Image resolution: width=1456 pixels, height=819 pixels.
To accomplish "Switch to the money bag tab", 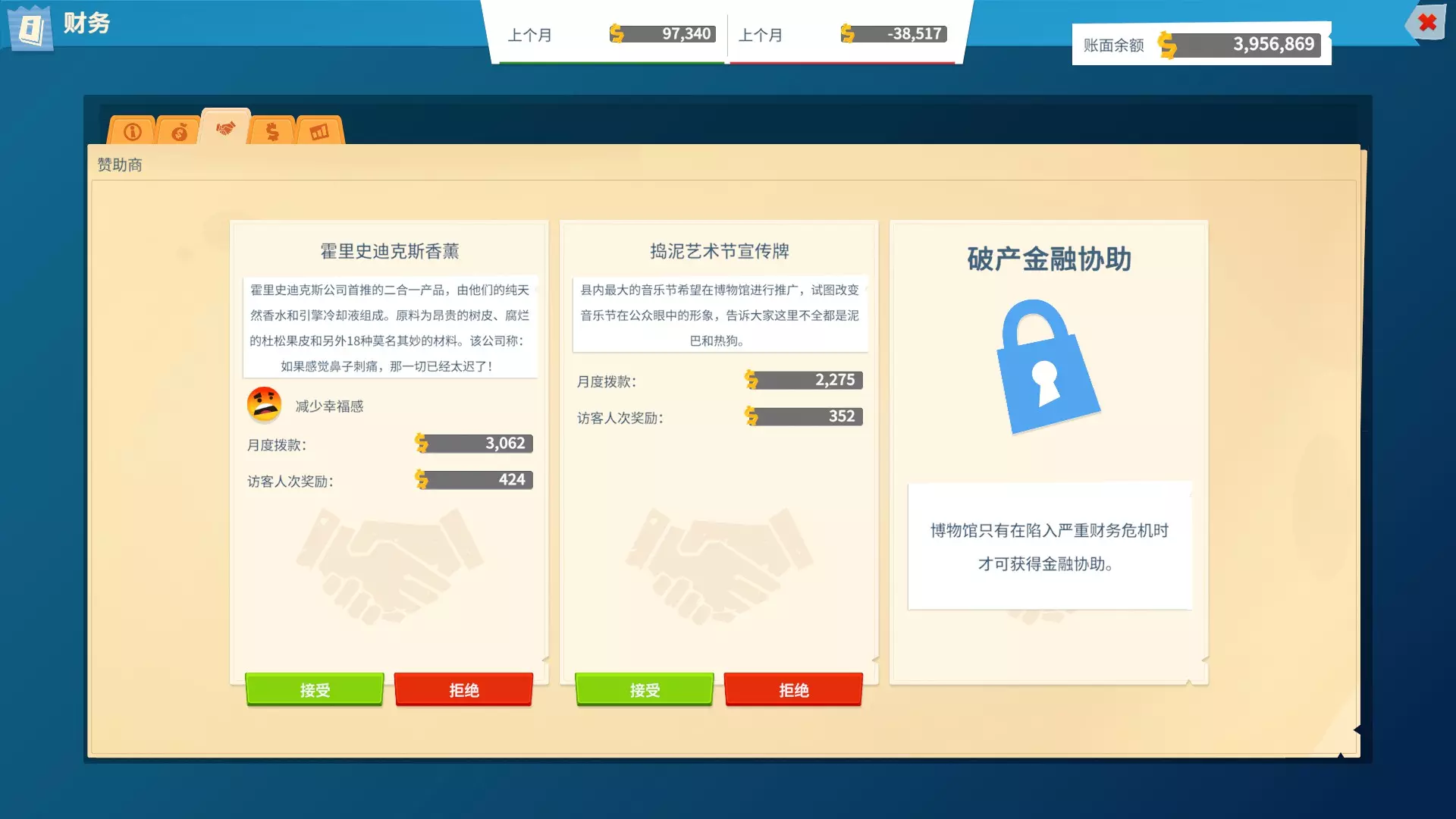I will pos(179,133).
